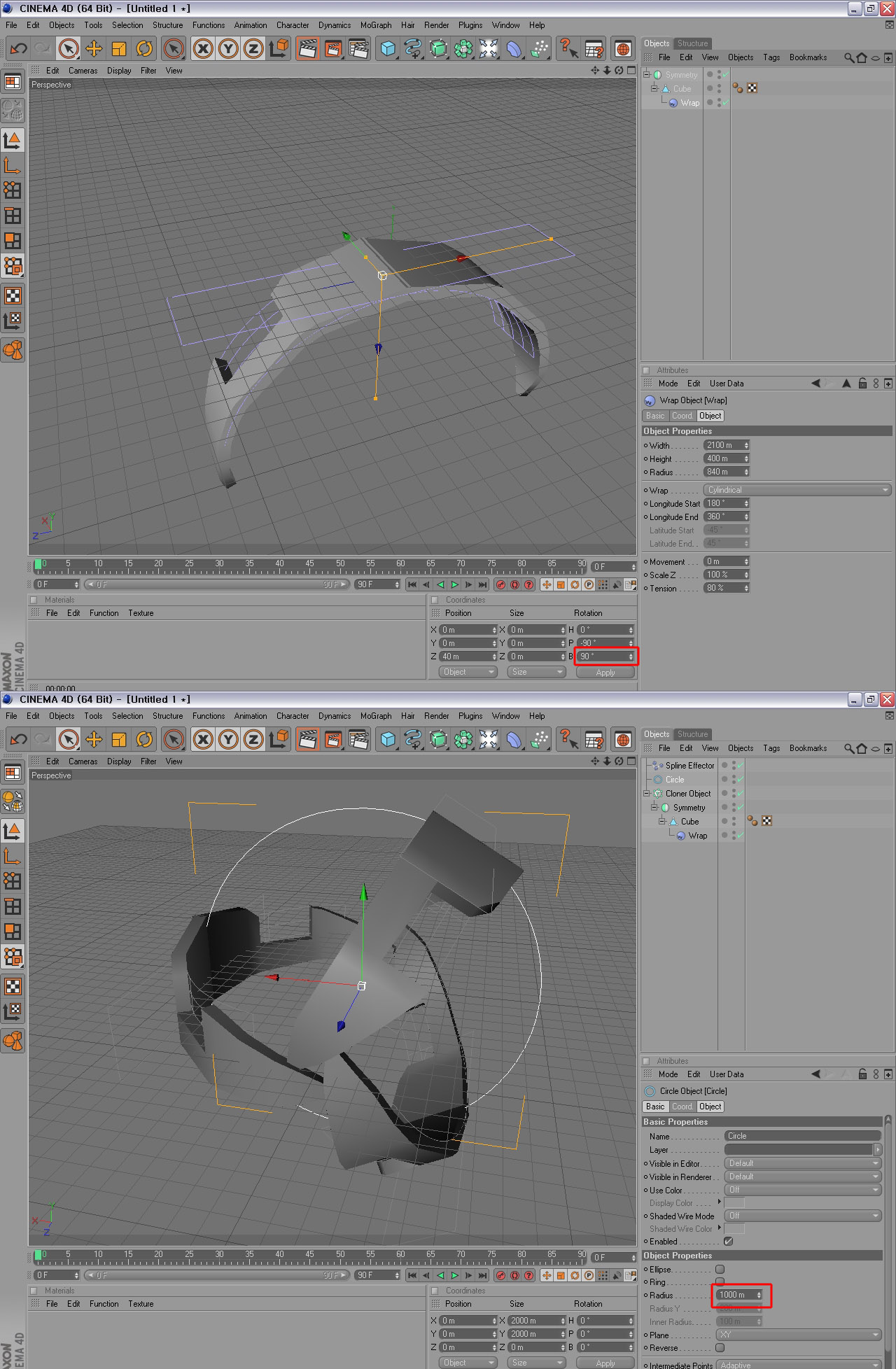Screen dimensions: 896x1369
Task: Click spline object icon in top window
Action: click(413, 48)
